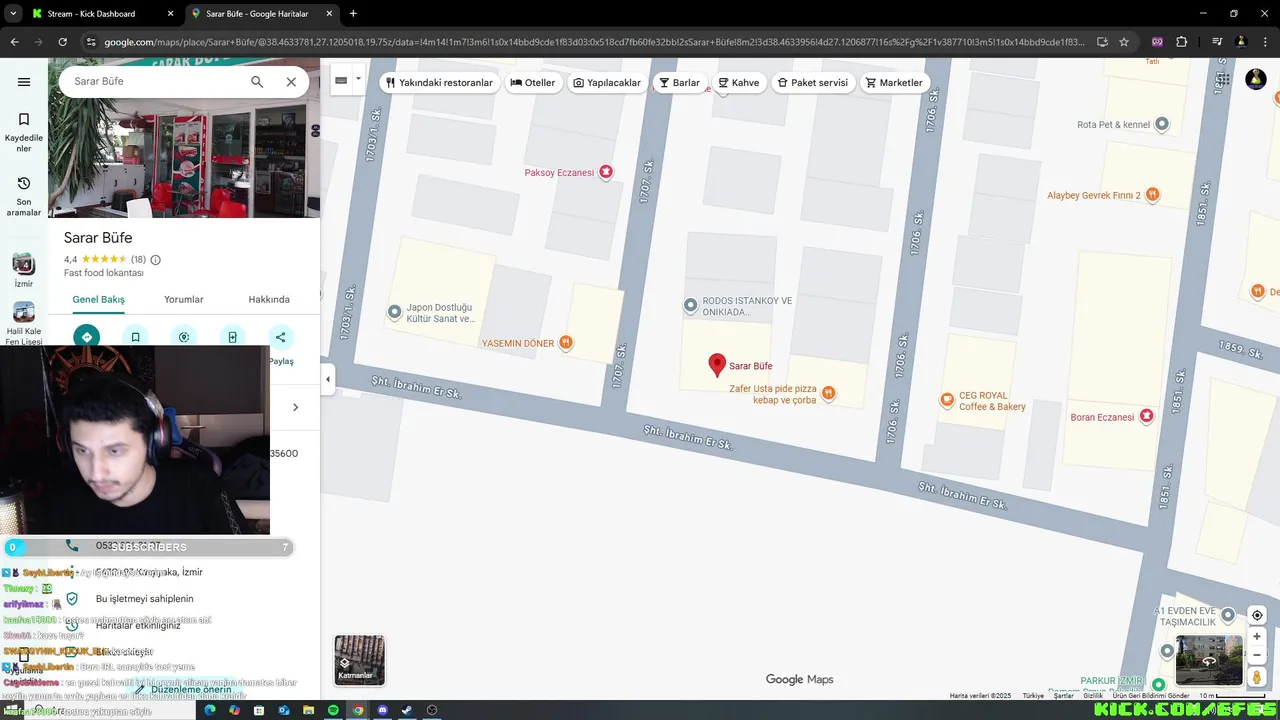This screenshot has width=1280, height=720.
Task: Switch to Hakkında tab
Action: 269,299
